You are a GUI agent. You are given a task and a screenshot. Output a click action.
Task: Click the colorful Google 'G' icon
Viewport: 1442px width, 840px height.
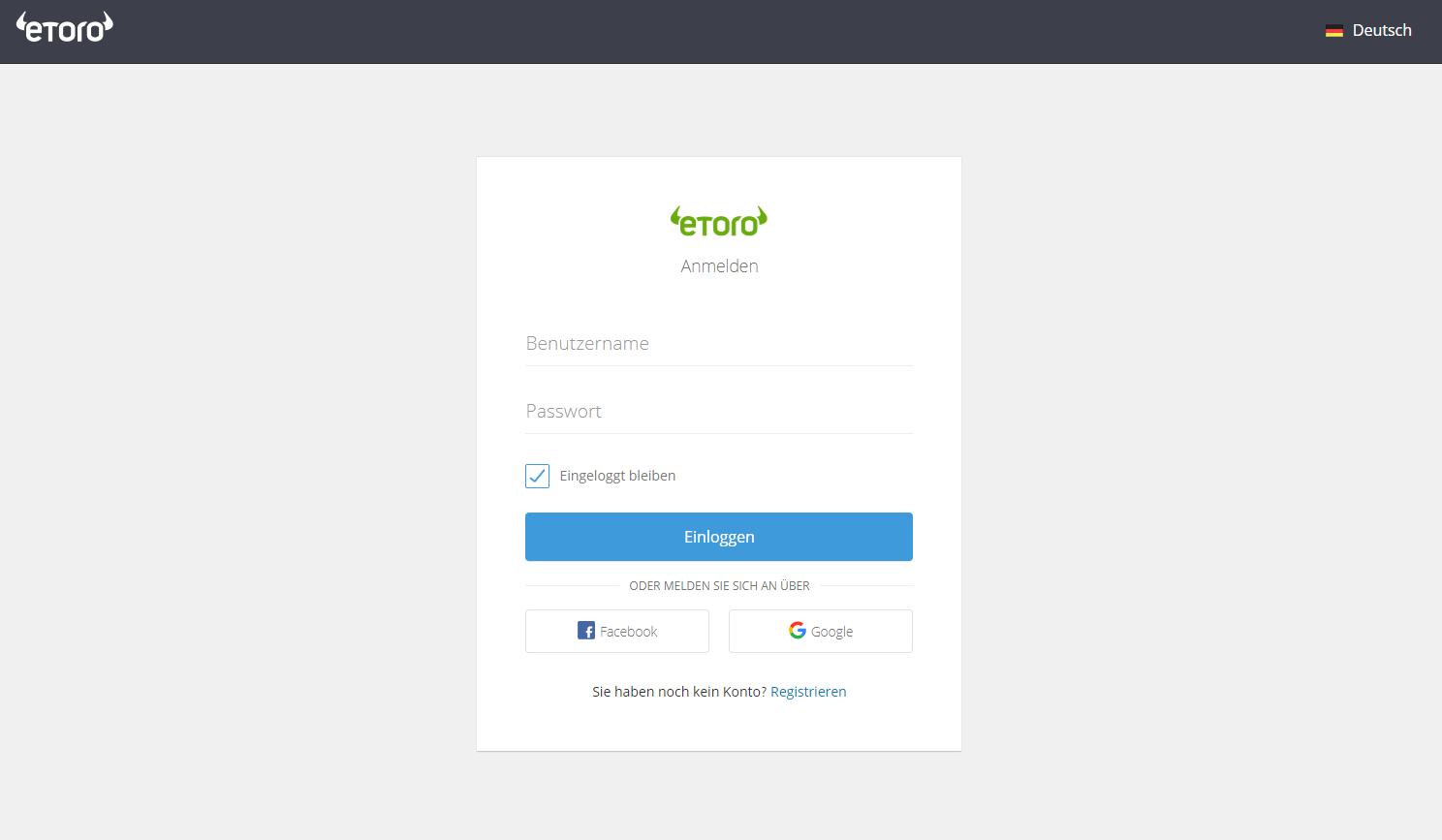tap(798, 631)
